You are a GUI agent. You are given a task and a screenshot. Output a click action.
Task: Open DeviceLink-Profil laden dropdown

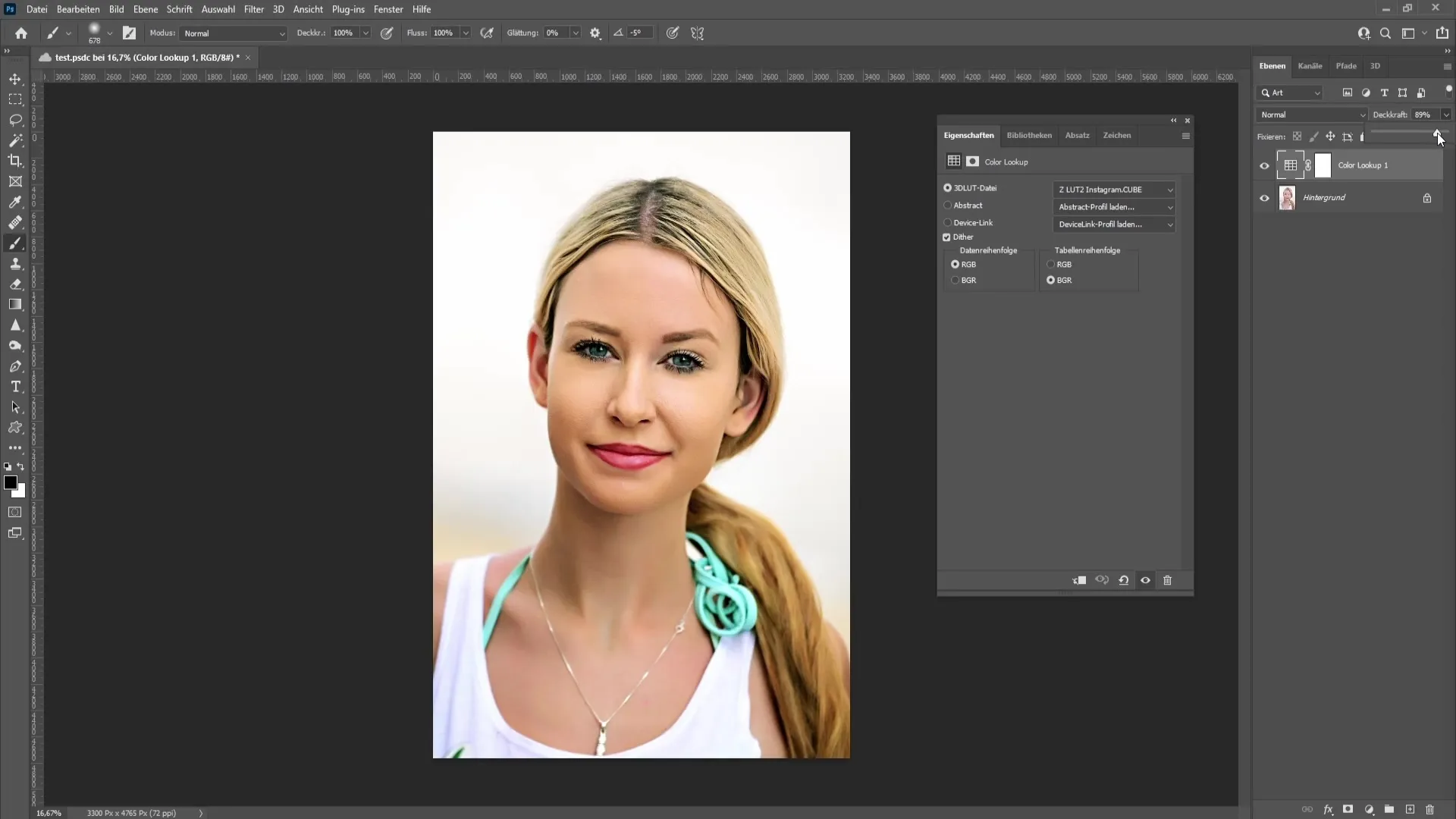click(1114, 224)
